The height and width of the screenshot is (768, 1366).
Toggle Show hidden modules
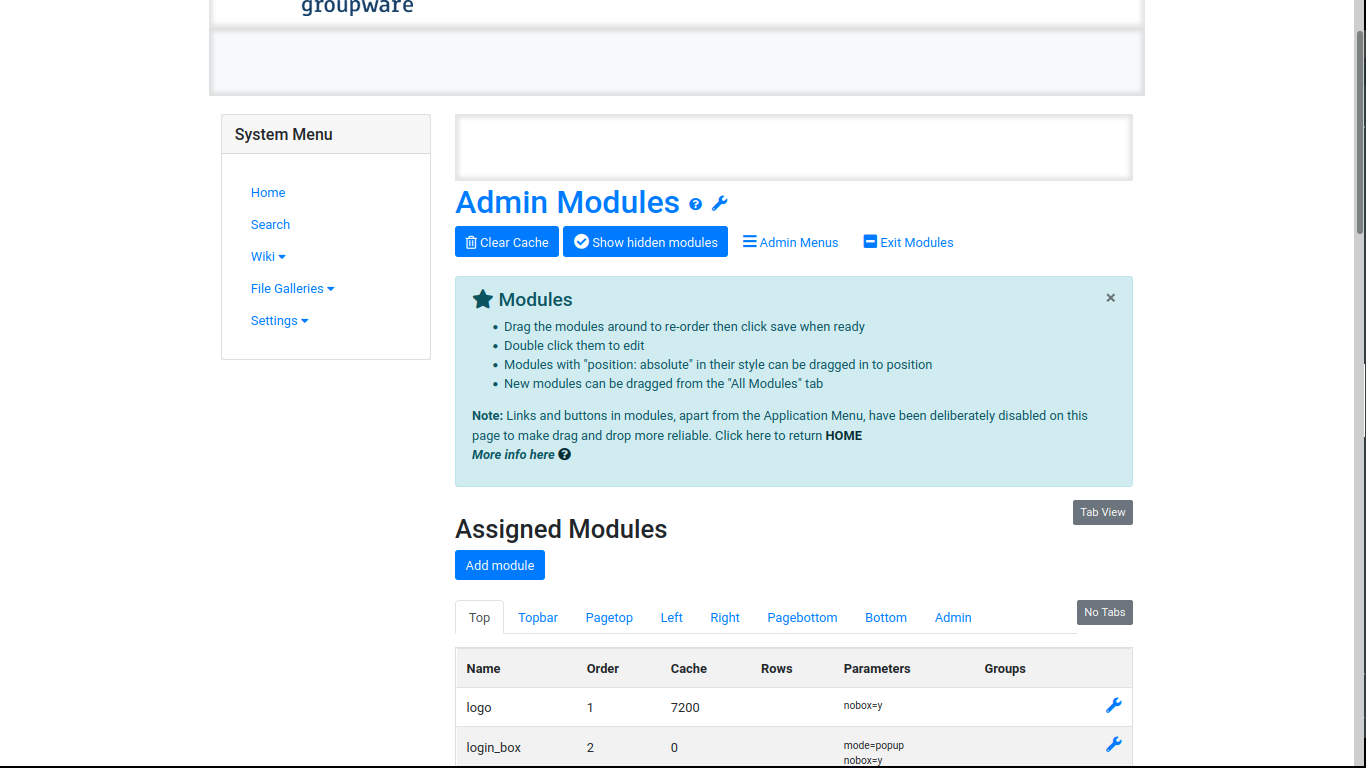pyautogui.click(x=645, y=242)
